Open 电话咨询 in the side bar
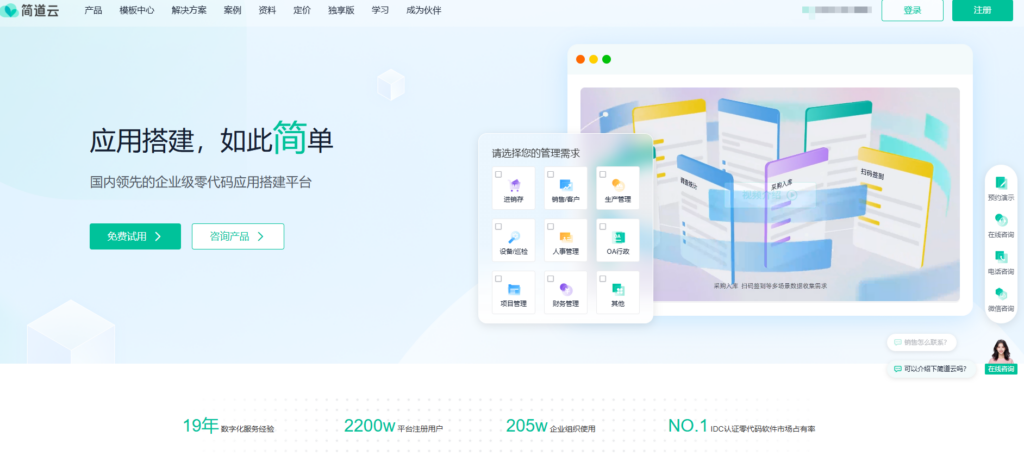The image size is (1024, 468). 1000,262
